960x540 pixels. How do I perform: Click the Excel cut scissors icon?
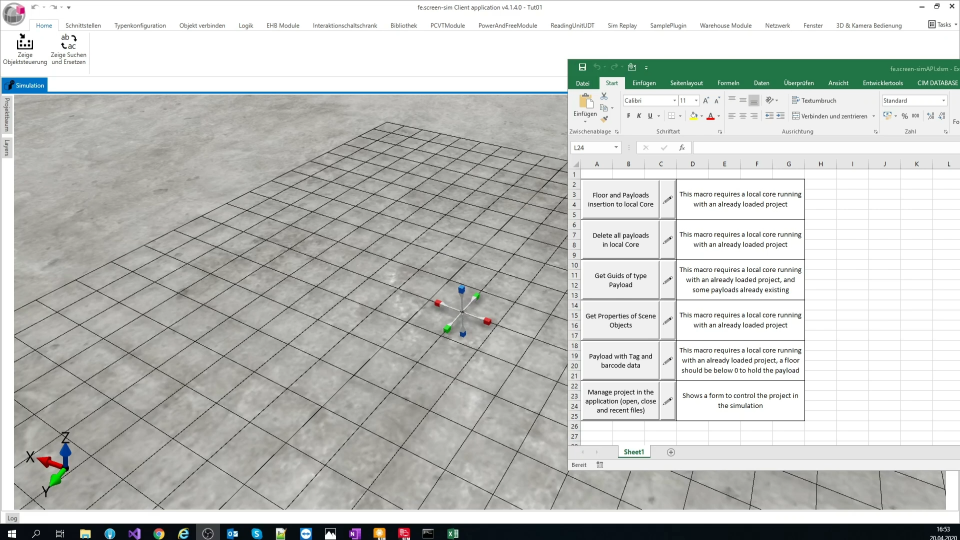pos(604,97)
